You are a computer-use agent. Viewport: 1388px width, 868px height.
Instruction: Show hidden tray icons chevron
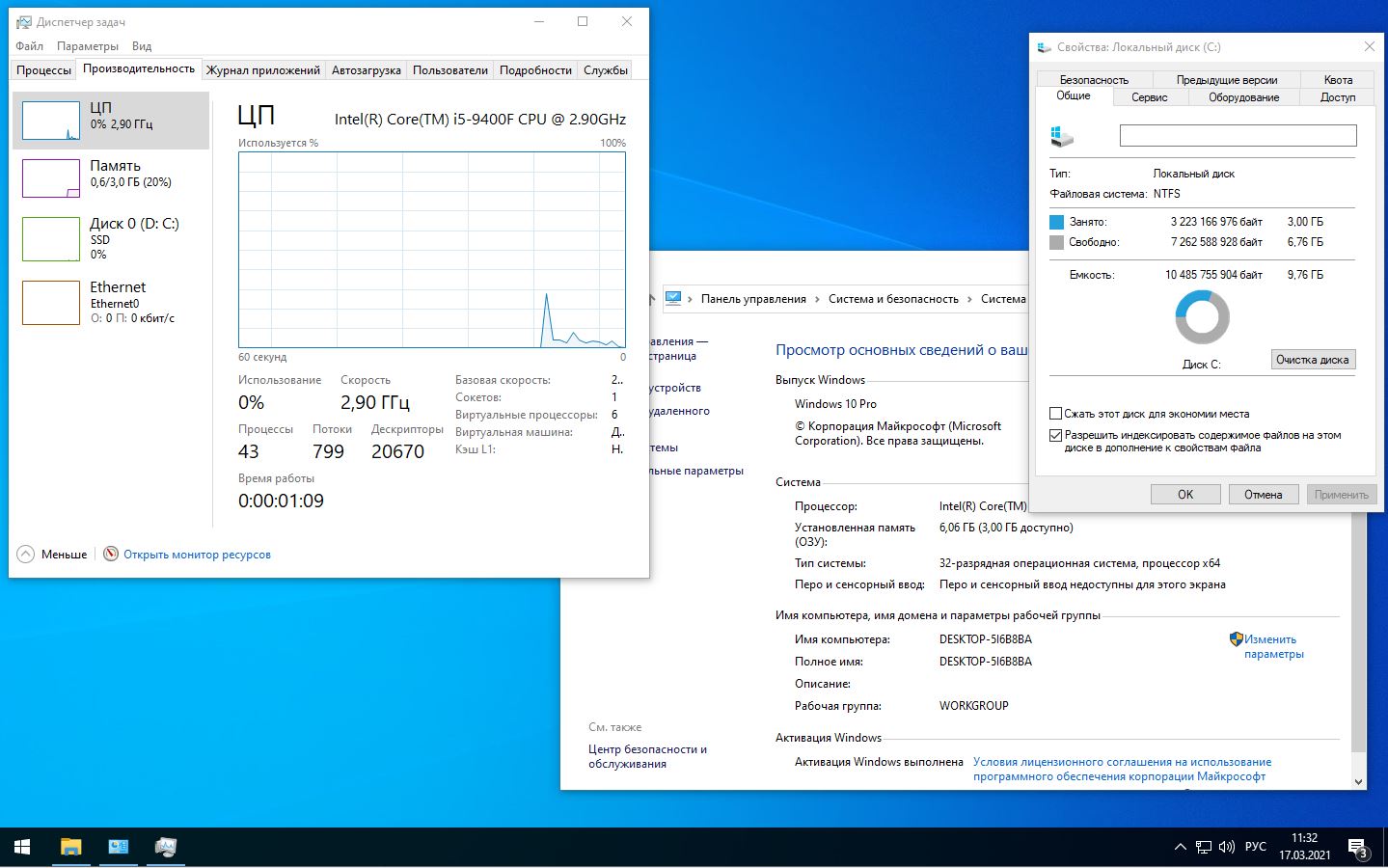point(1180,847)
